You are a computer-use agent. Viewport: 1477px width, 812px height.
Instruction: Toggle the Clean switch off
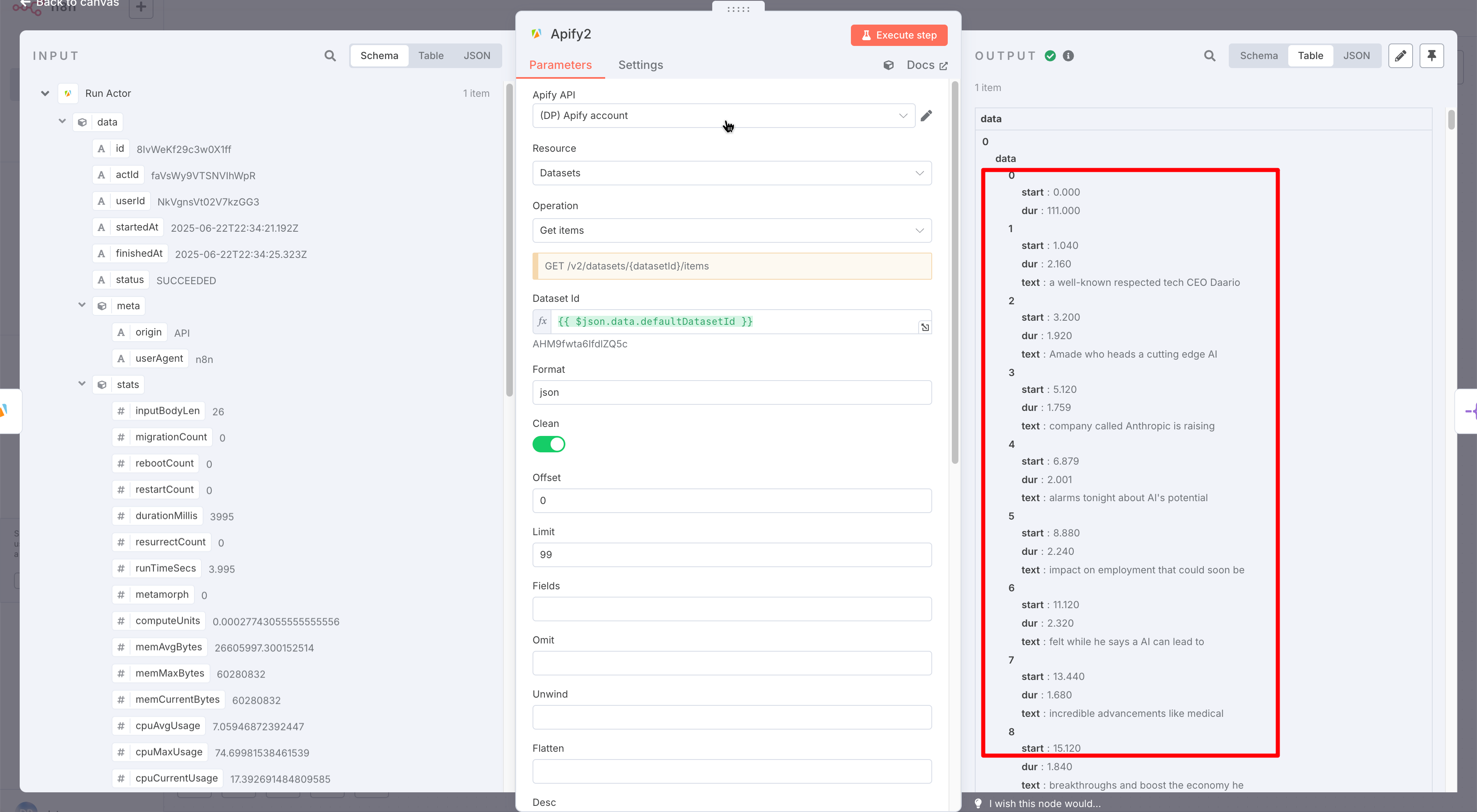tap(549, 444)
